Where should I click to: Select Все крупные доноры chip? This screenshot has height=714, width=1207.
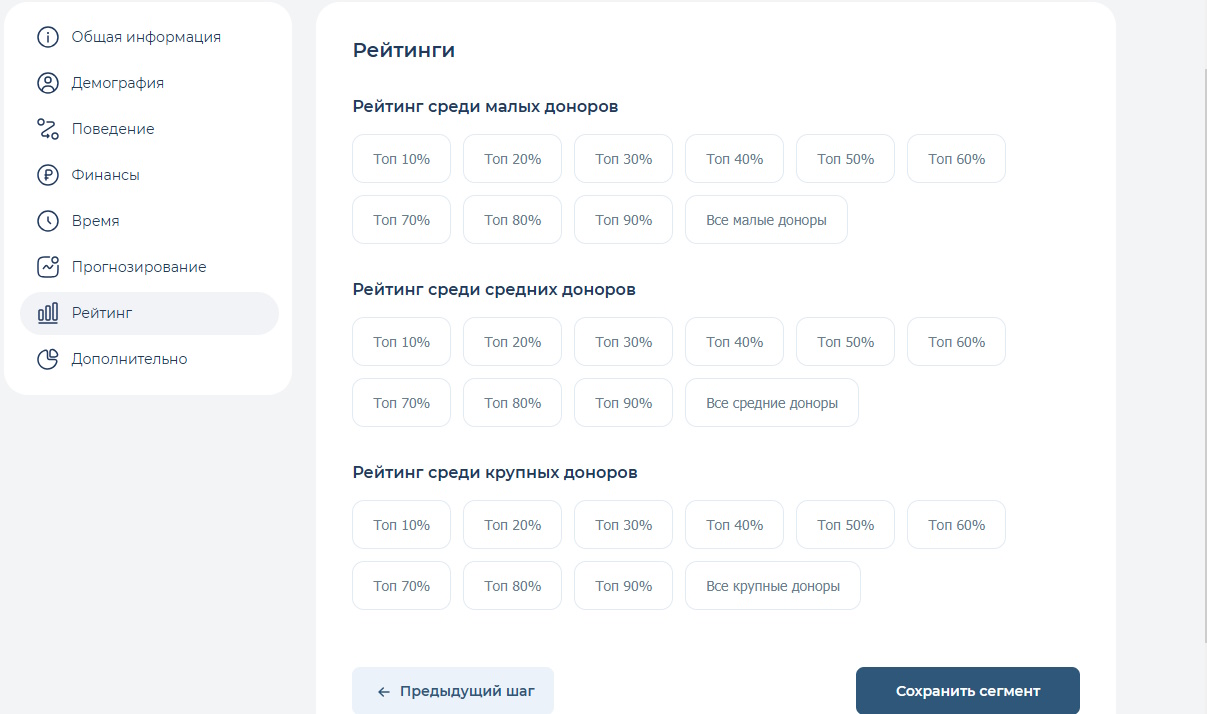pyautogui.click(x=772, y=586)
